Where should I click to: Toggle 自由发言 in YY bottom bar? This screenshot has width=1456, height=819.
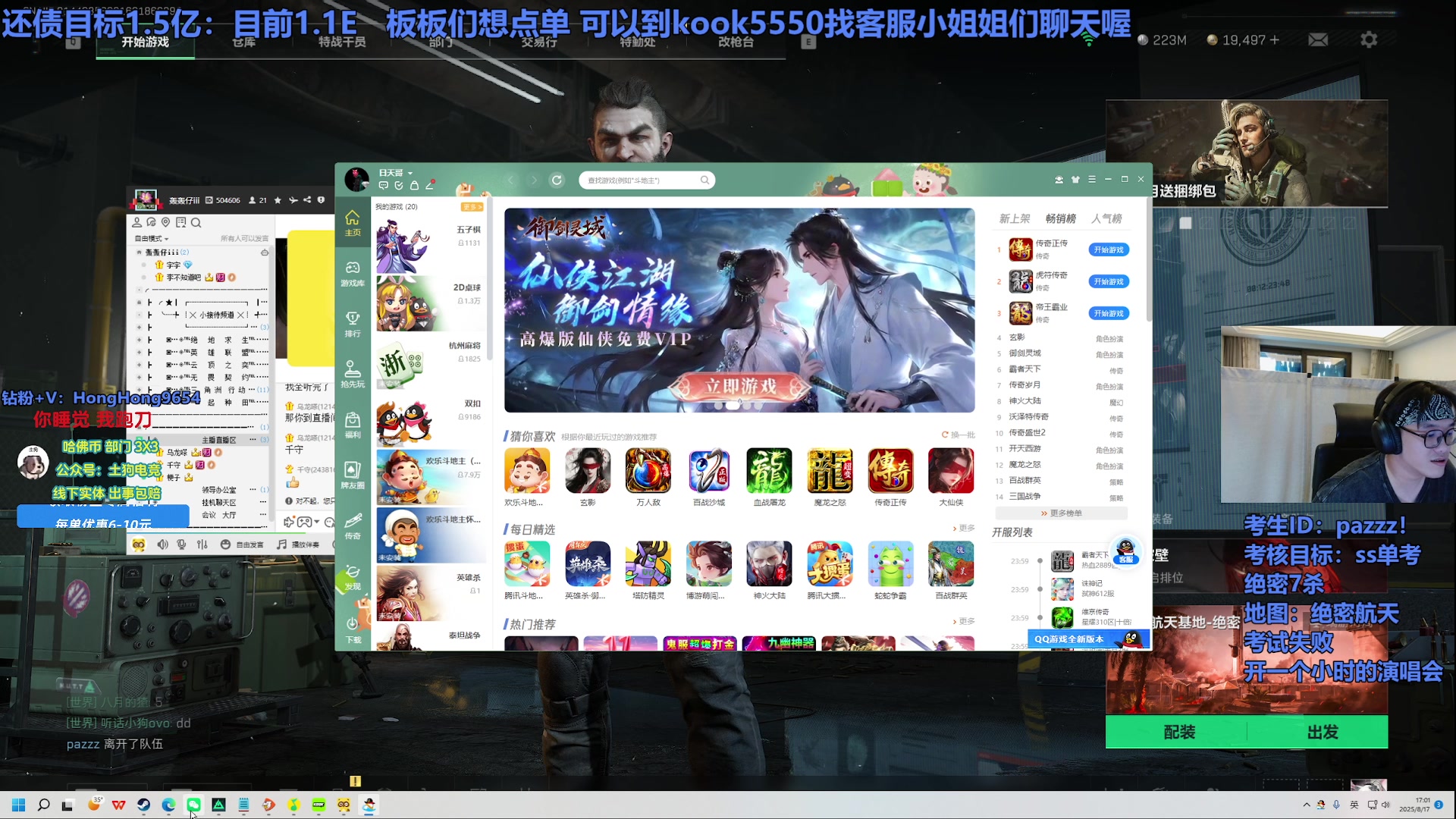pos(243,544)
